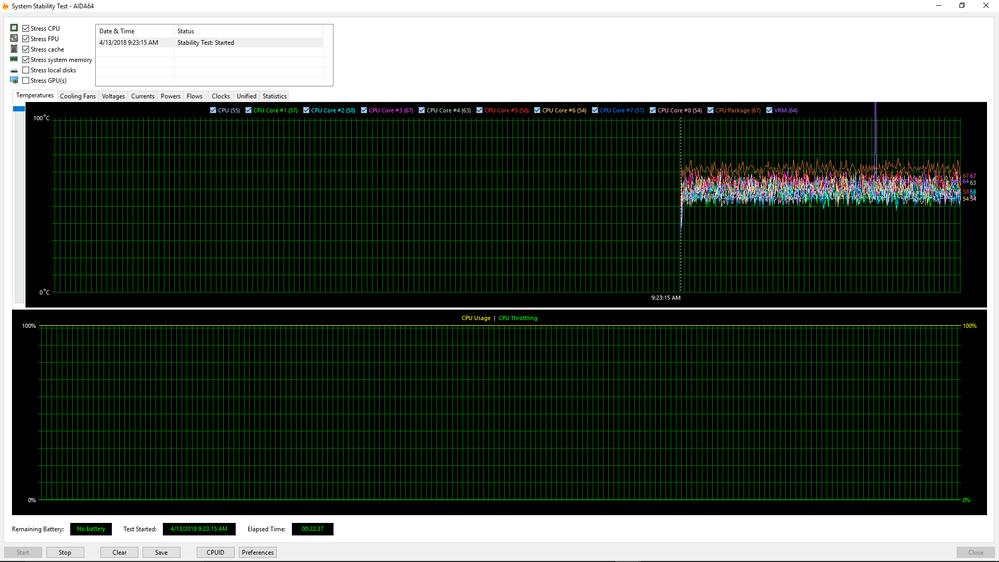Toggle the CPU Core #8 graph checkbox
999x562 pixels.
[x=652, y=110]
